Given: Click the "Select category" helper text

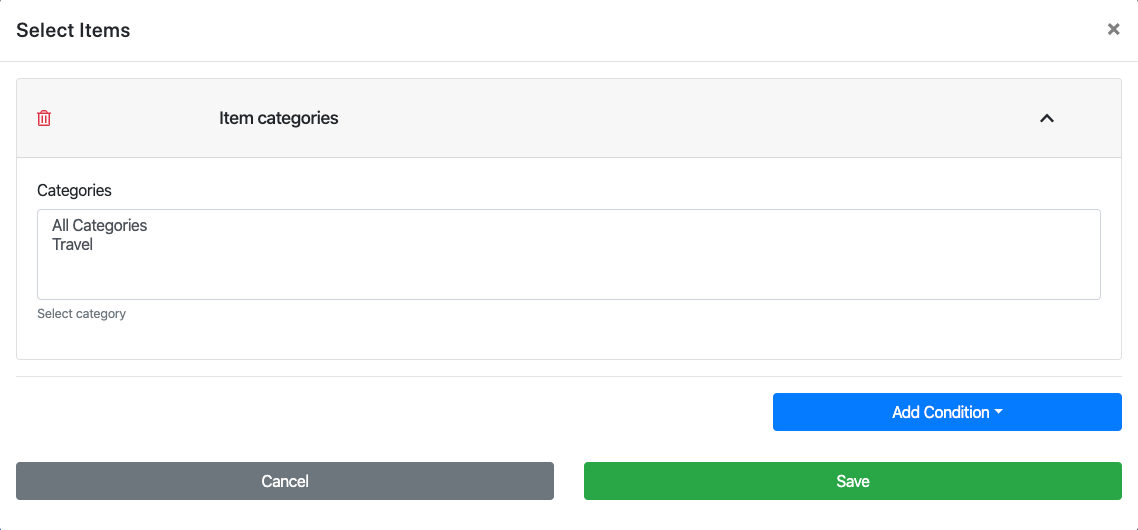Looking at the screenshot, I should click(x=81, y=314).
